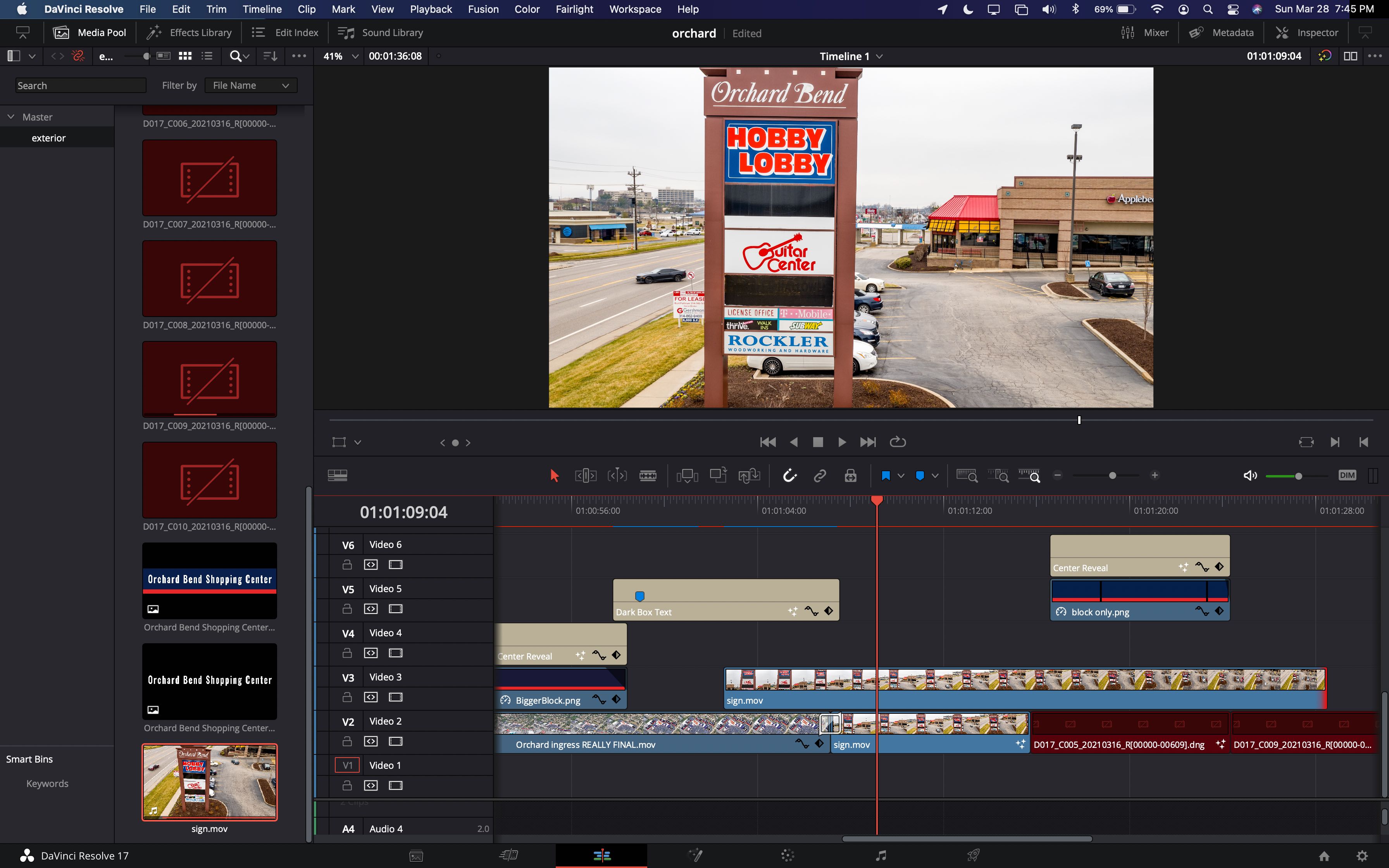Lock the Video 2 track
The width and height of the screenshot is (1389, 868).
point(347,741)
